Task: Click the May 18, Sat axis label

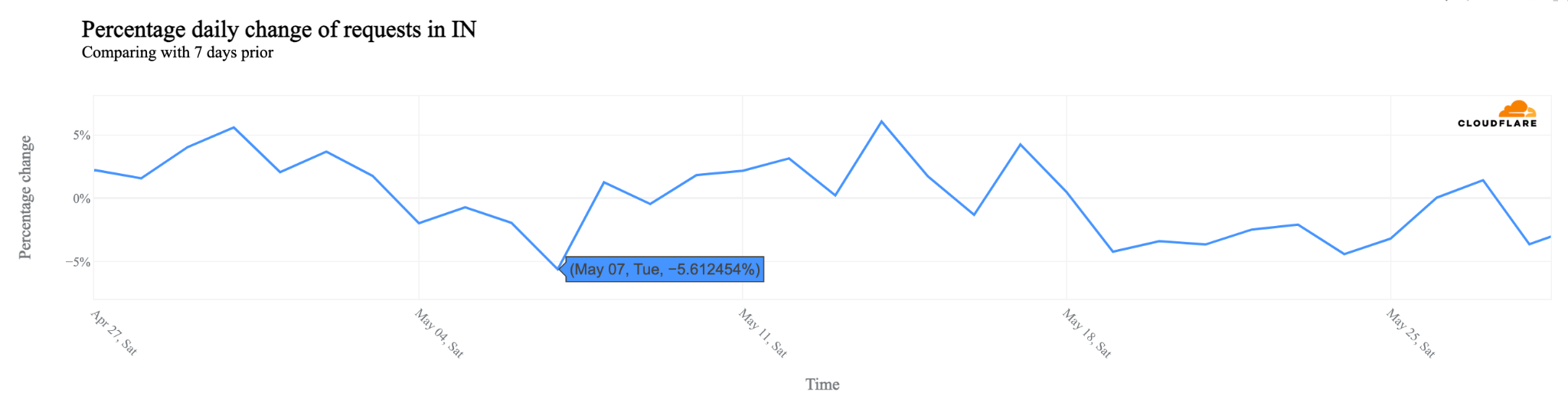Action: (1087, 332)
